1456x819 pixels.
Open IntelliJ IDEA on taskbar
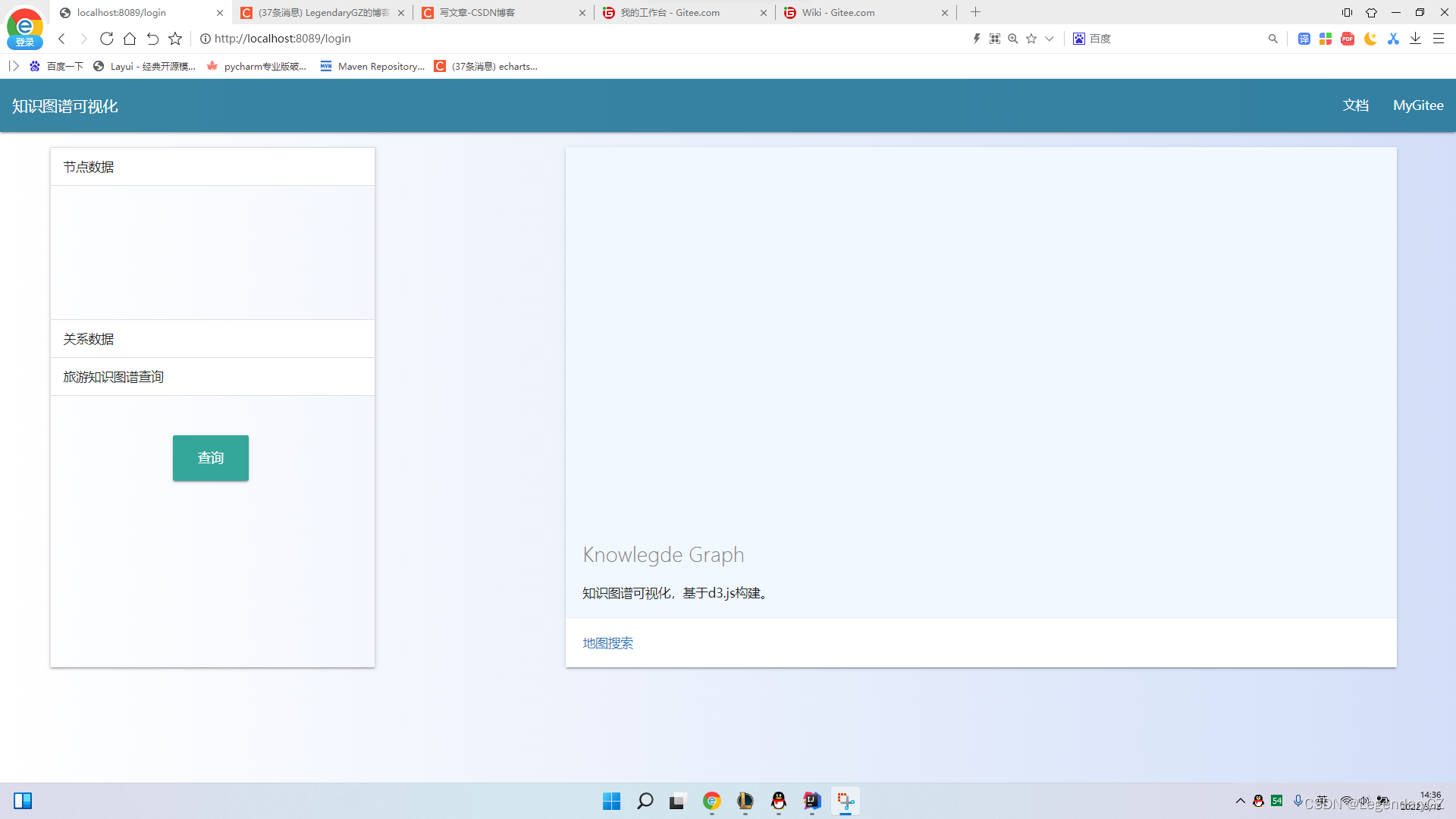tap(812, 801)
